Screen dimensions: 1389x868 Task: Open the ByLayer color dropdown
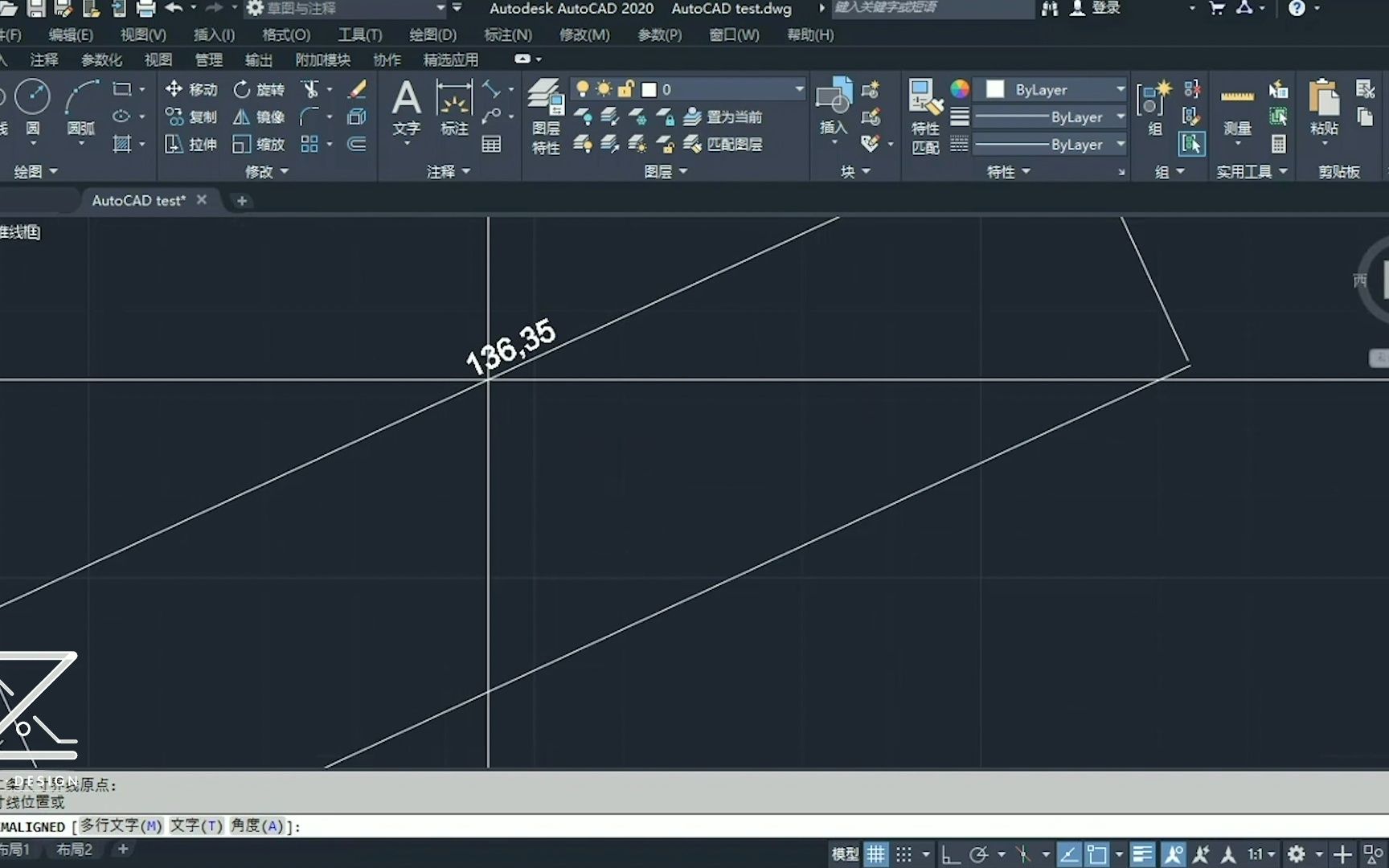pos(1119,89)
